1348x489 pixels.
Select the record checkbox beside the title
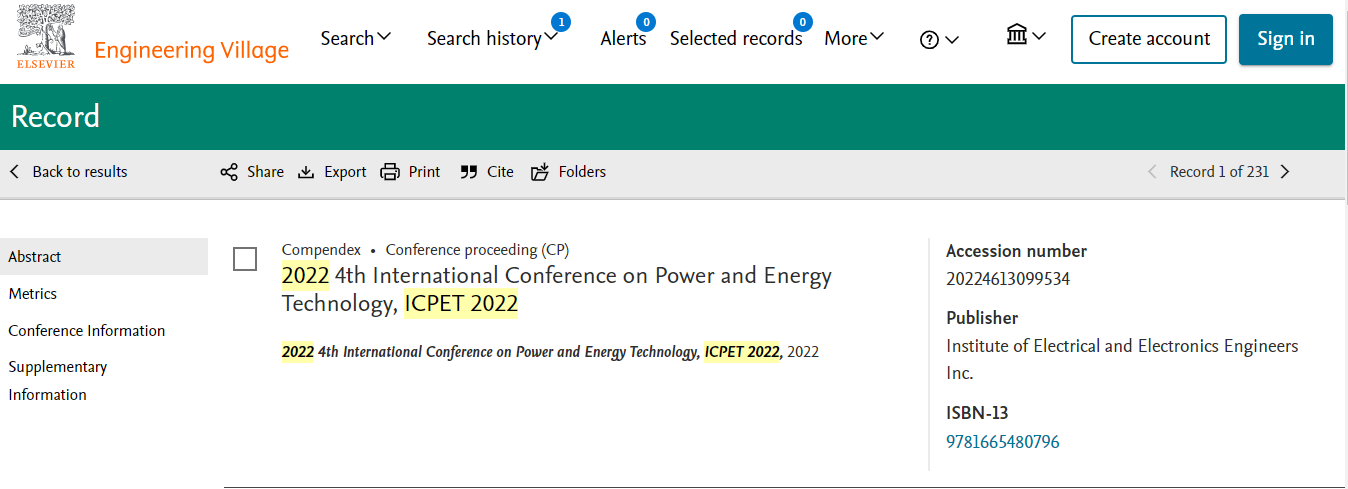pyautogui.click(x=245, y=259)
